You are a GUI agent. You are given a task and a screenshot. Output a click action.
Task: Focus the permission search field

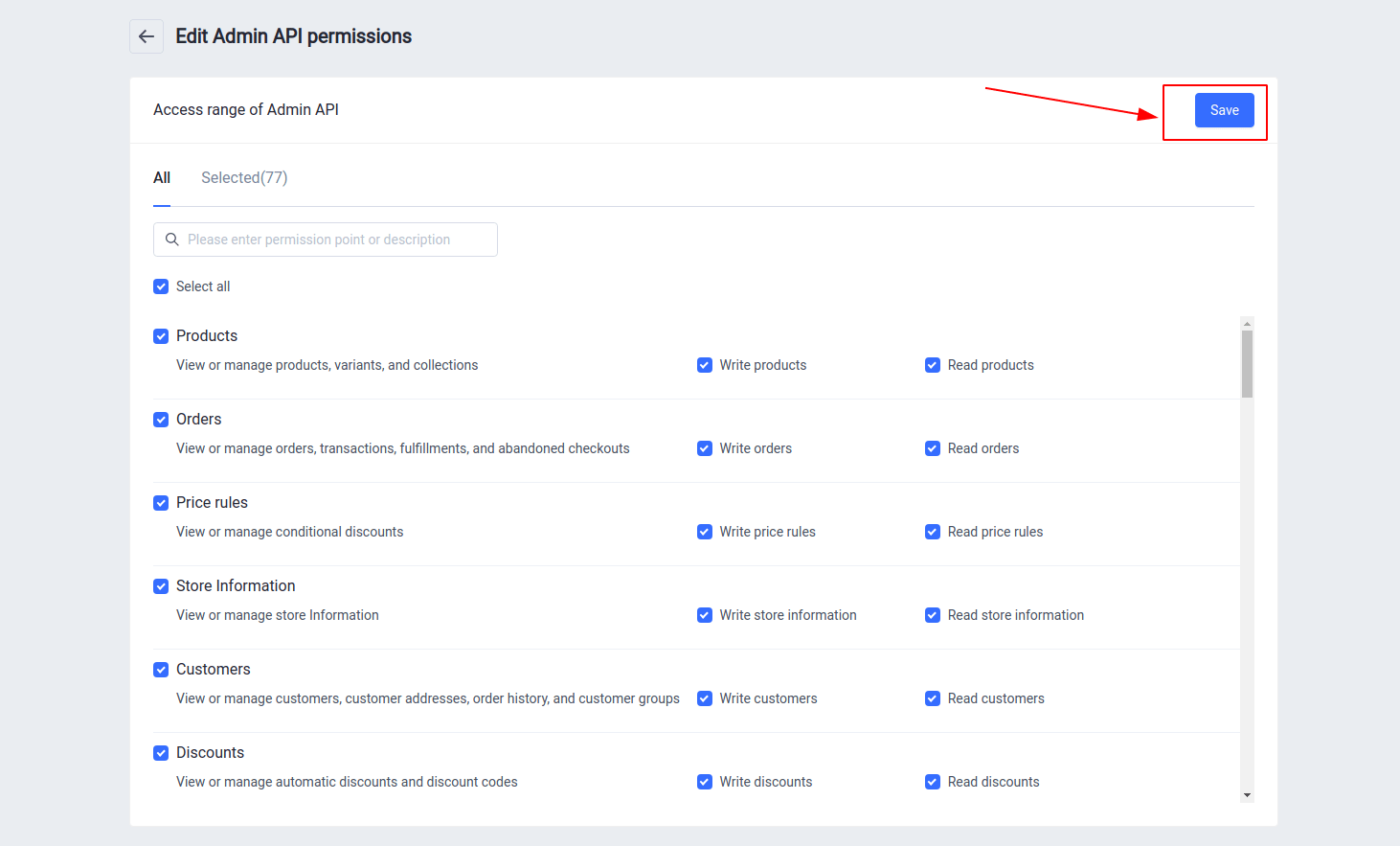click(335, 240)
